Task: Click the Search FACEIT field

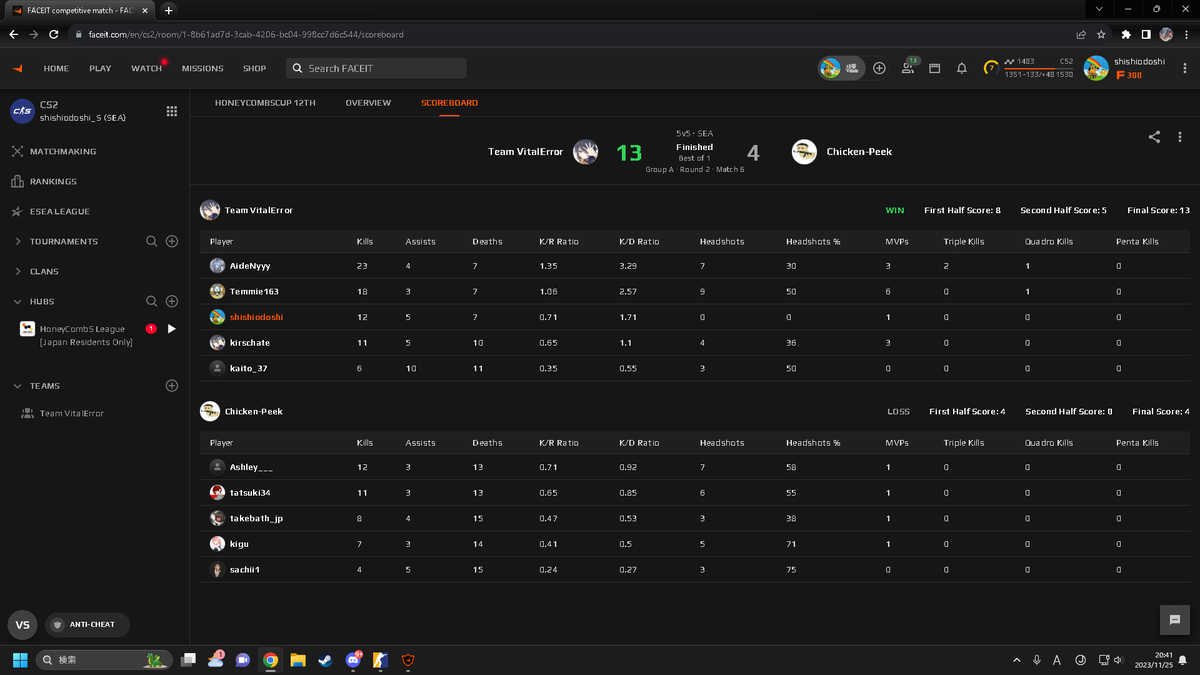Action: (376, 68)
